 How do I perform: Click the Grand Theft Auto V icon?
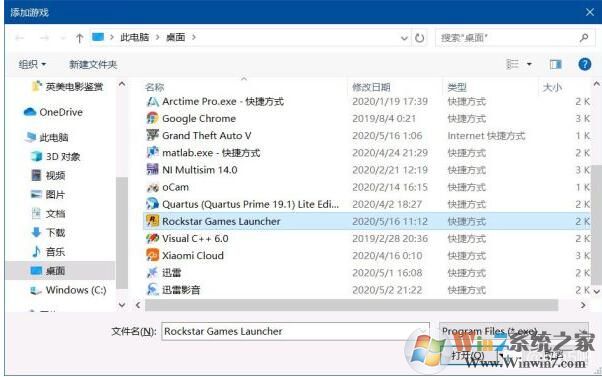(152, 135)
